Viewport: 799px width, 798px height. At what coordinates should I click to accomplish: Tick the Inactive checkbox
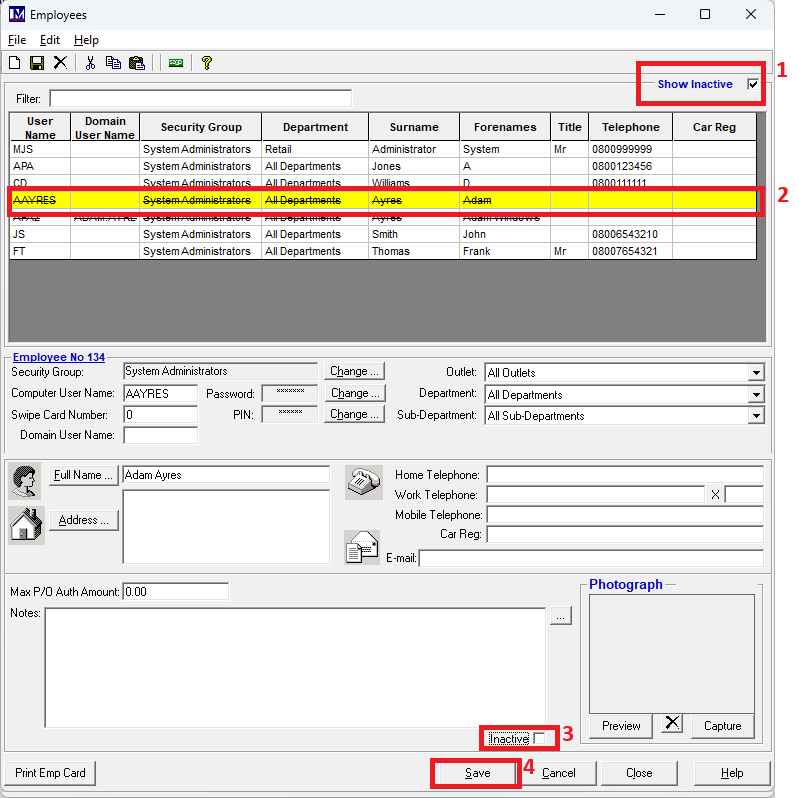540,737
